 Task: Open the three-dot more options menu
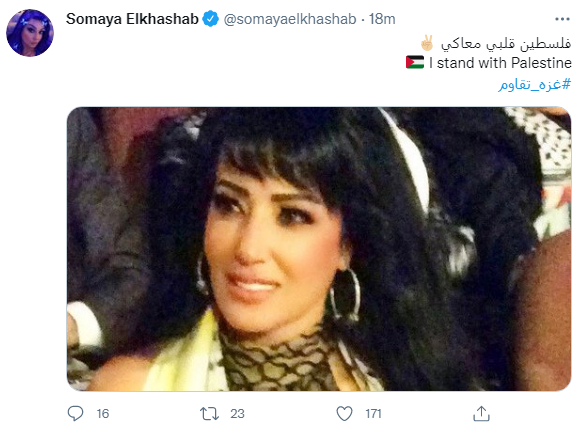point(562,19)
